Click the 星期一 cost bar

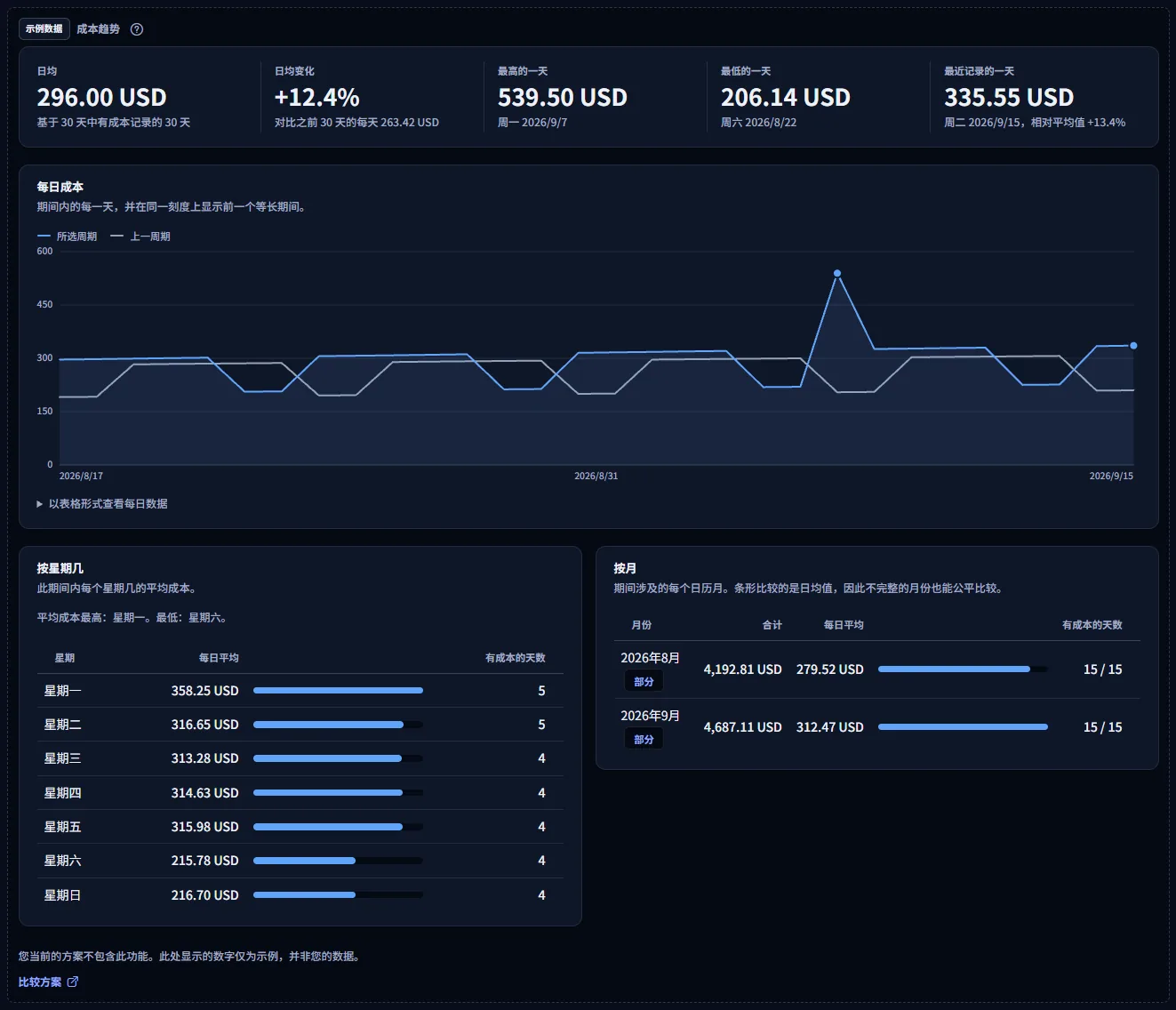(x=338, y=691)
